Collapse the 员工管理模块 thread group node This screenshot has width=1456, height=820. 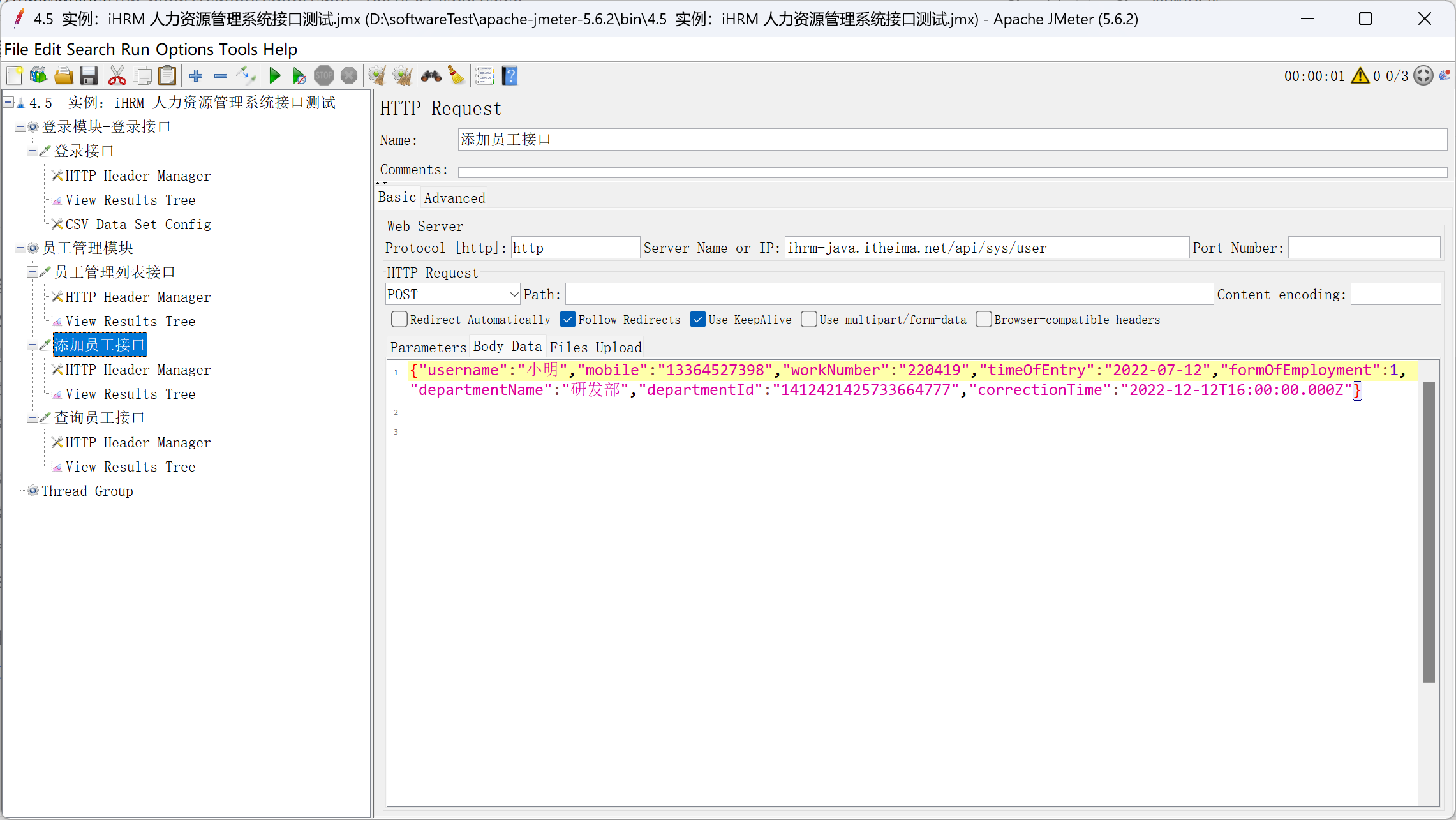[20, 248]
